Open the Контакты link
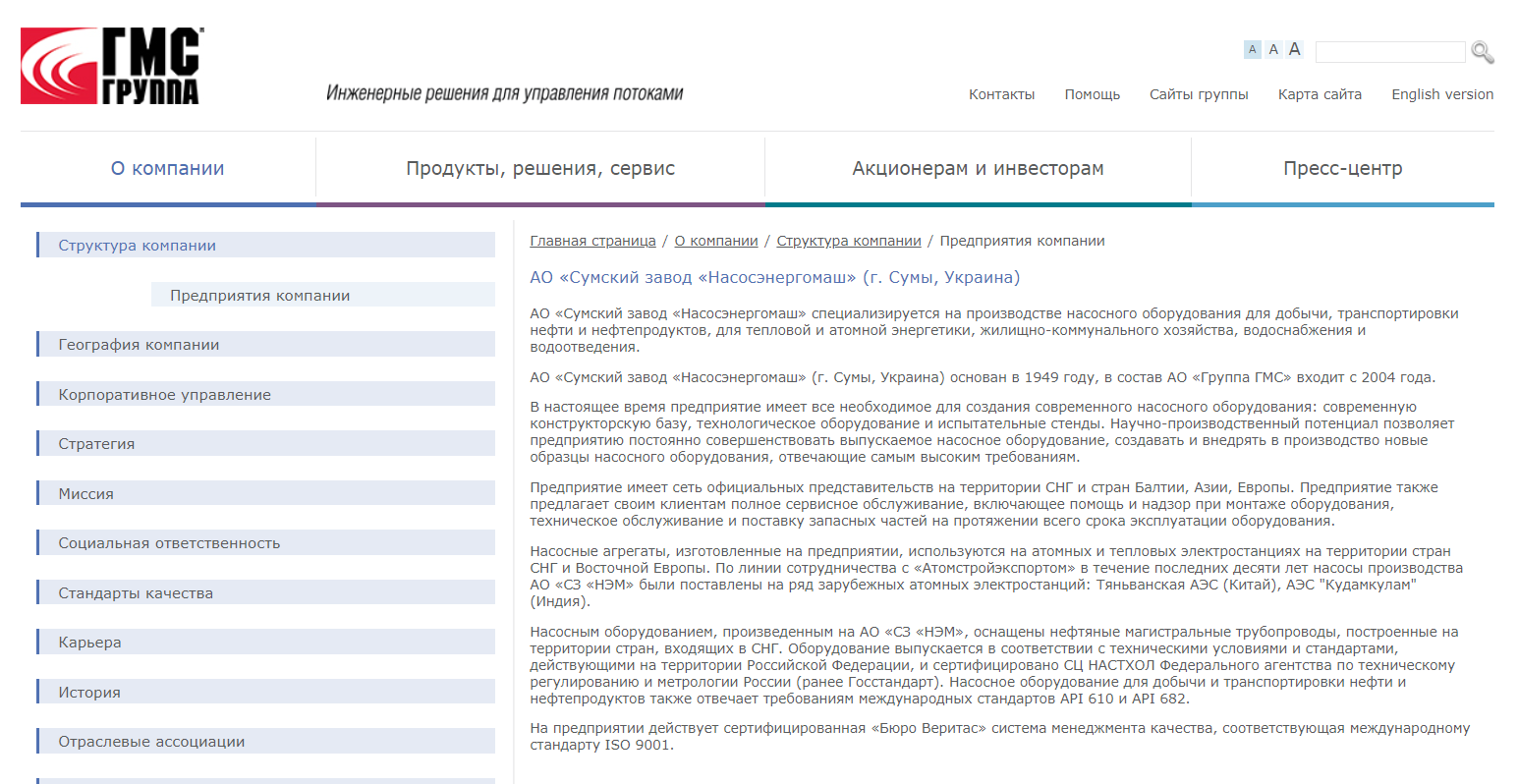 point(1001,94)
